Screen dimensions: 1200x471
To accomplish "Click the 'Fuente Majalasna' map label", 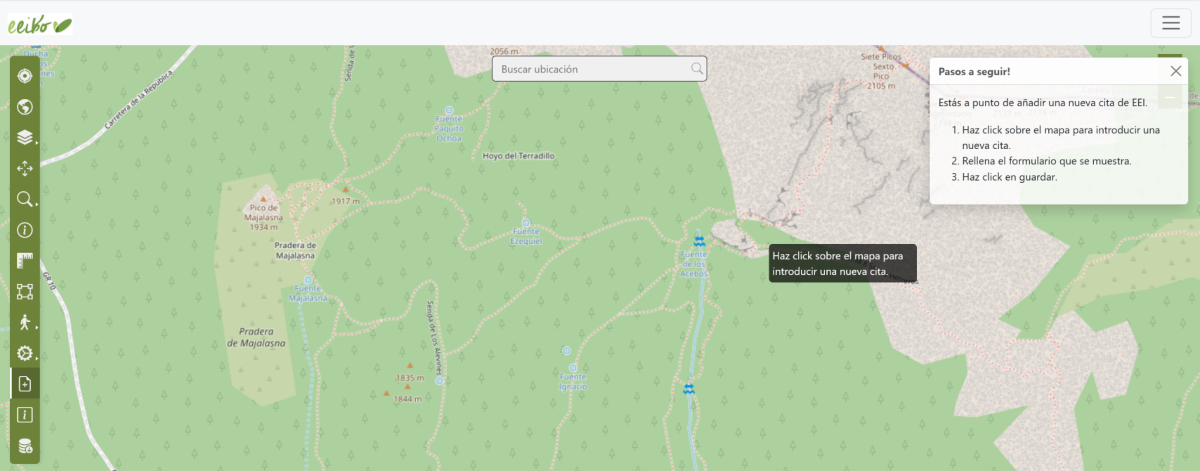I will point(308,294).
